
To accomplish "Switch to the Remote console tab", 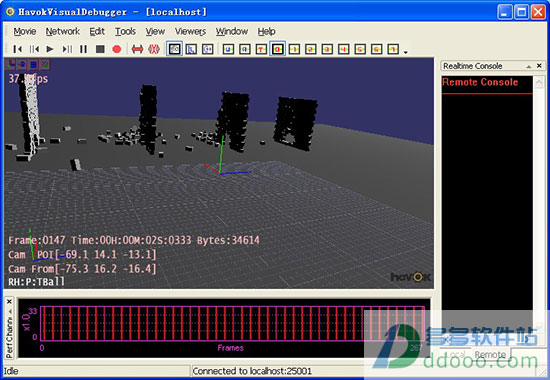I will tap(490, 354).
